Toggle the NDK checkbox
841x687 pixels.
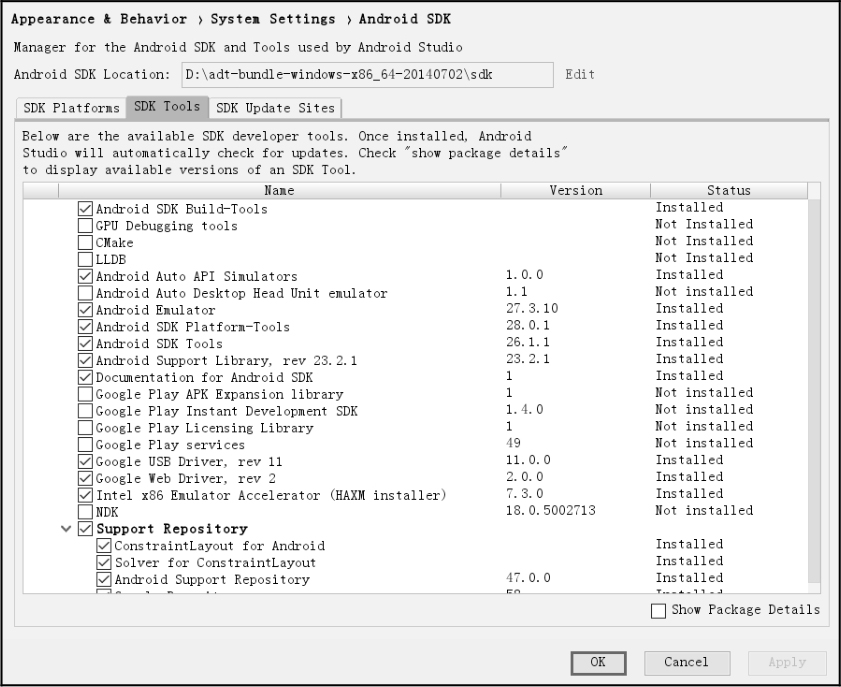click(x=85, y=511)
